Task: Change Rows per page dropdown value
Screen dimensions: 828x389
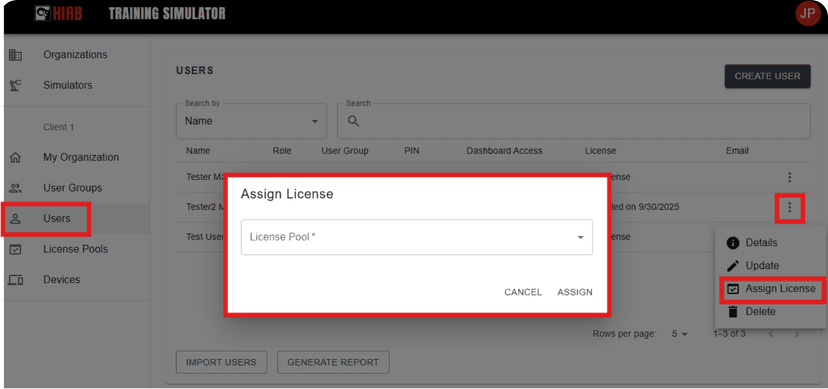Action: point(680,334)
